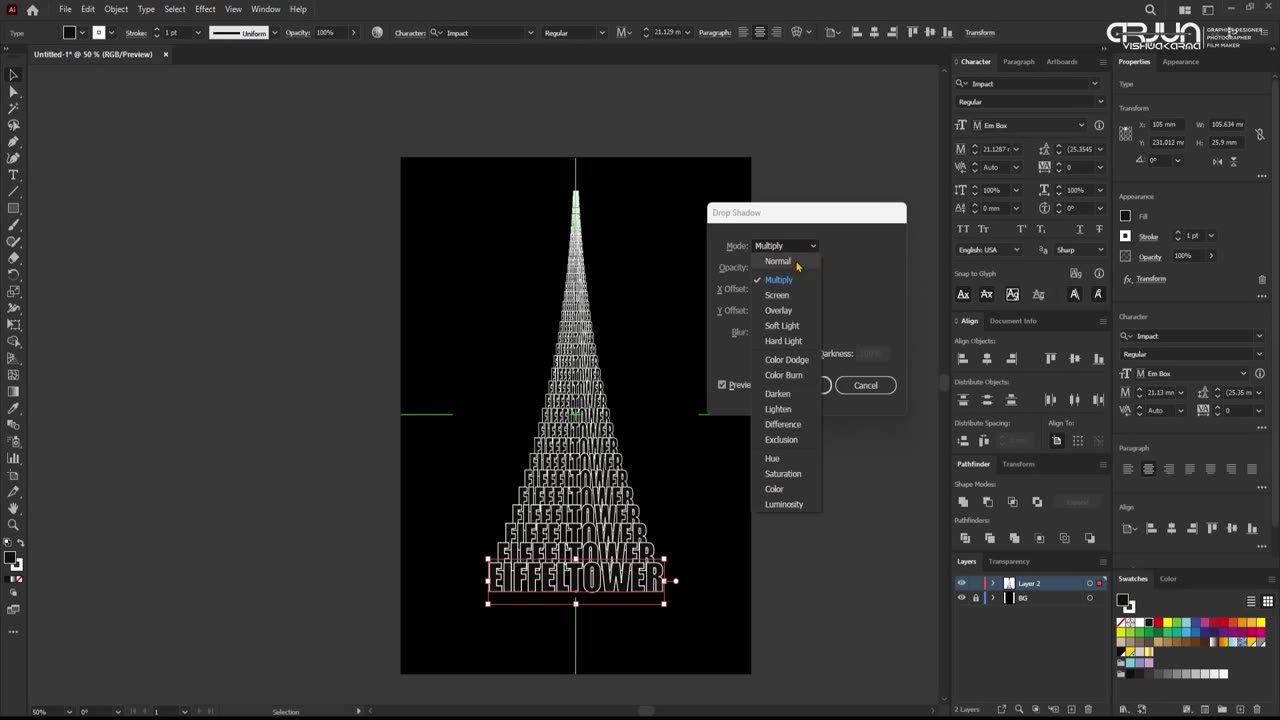
Task: Open font family dropdown in Character panel
Action: pos(1095,84)
